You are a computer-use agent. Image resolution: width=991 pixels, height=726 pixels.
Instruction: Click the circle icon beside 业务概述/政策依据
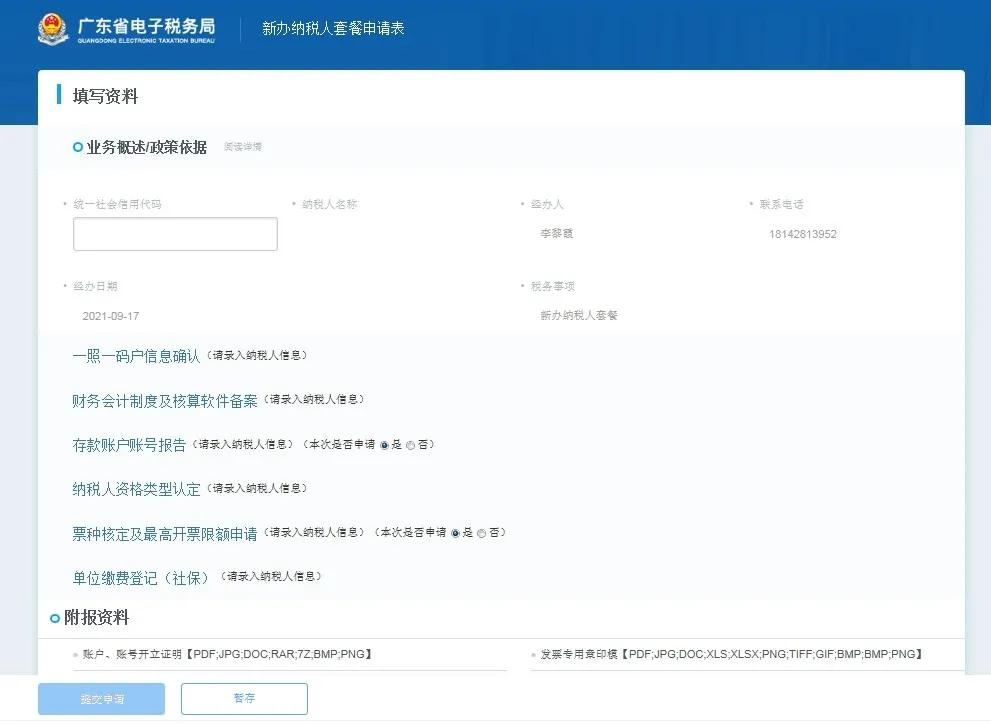coord(78,148)
